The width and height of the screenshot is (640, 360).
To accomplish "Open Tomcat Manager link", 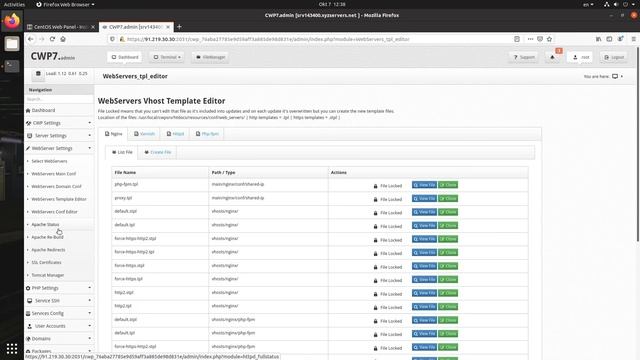I will pos(48,275).
